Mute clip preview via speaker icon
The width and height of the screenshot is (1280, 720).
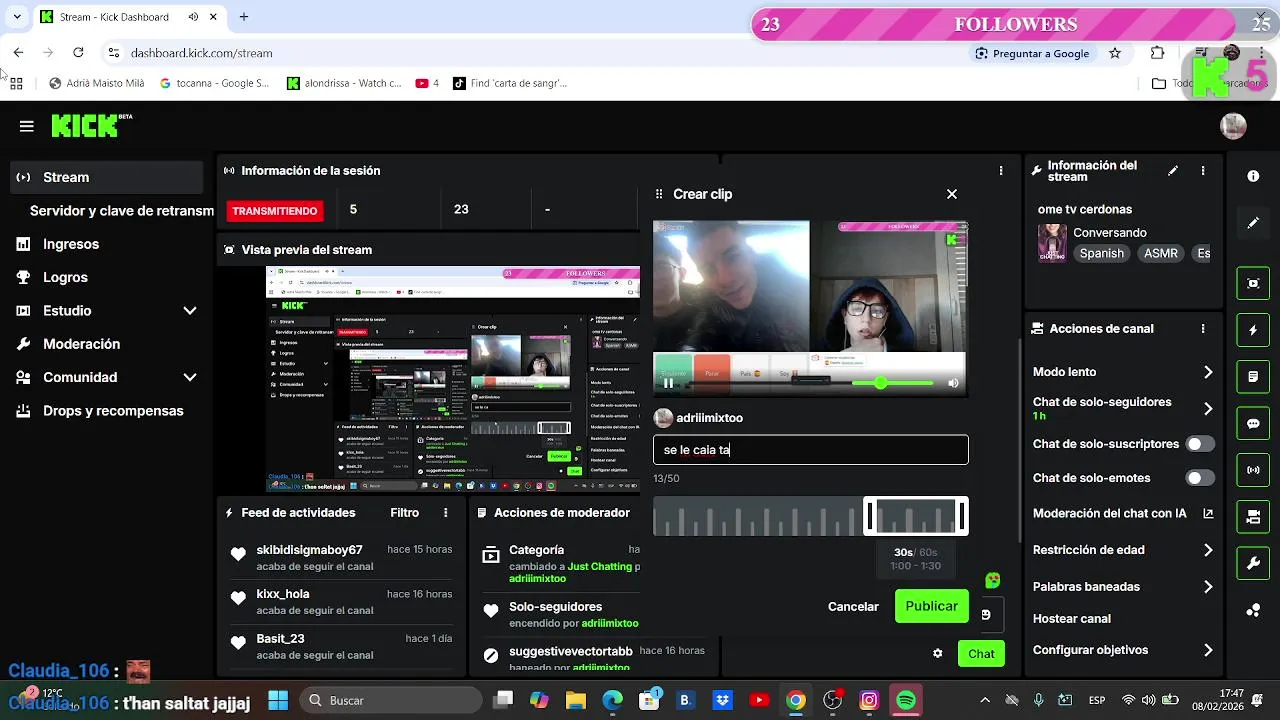pyautogui.click(x=953, y=383)
